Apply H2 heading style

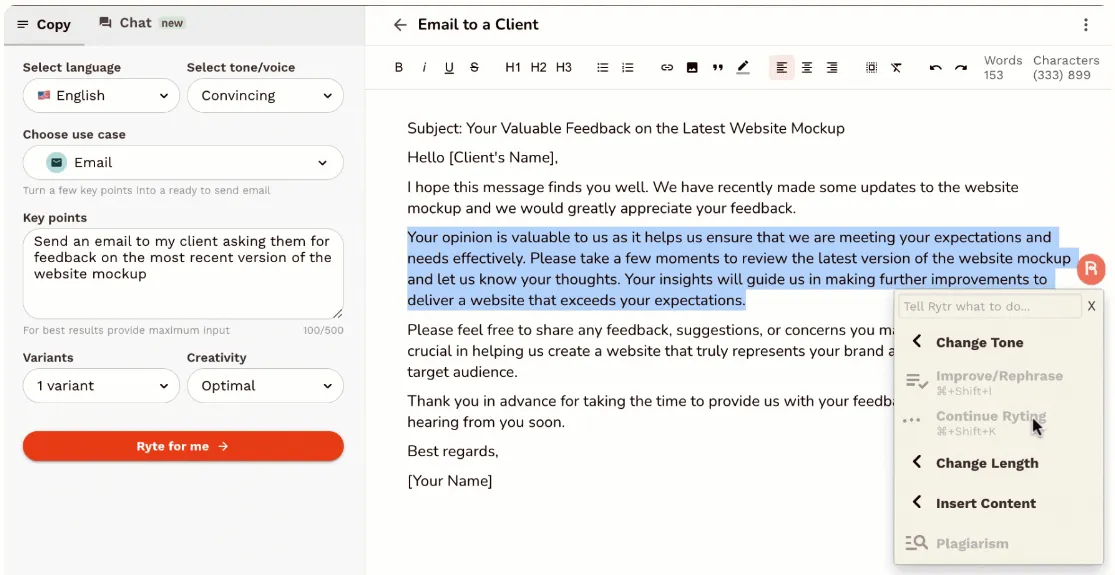[x=538, y=68]
